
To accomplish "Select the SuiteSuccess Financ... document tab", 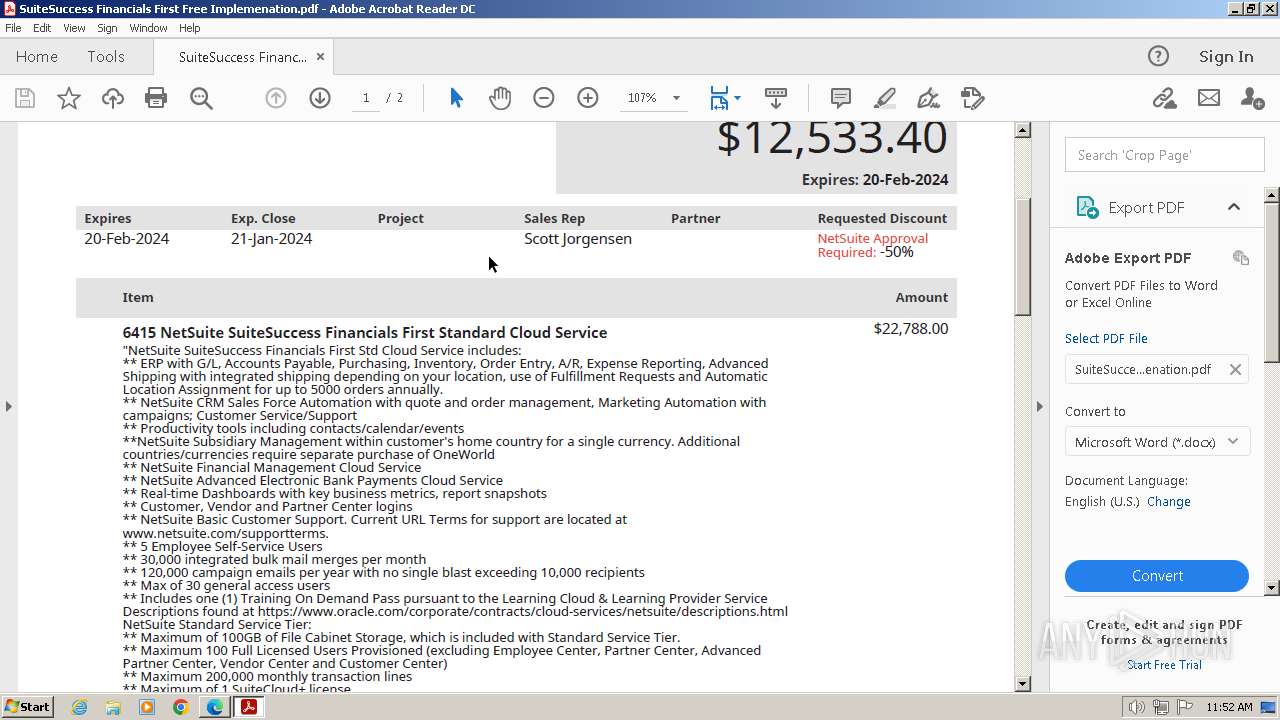I will [x=243, y=57].
